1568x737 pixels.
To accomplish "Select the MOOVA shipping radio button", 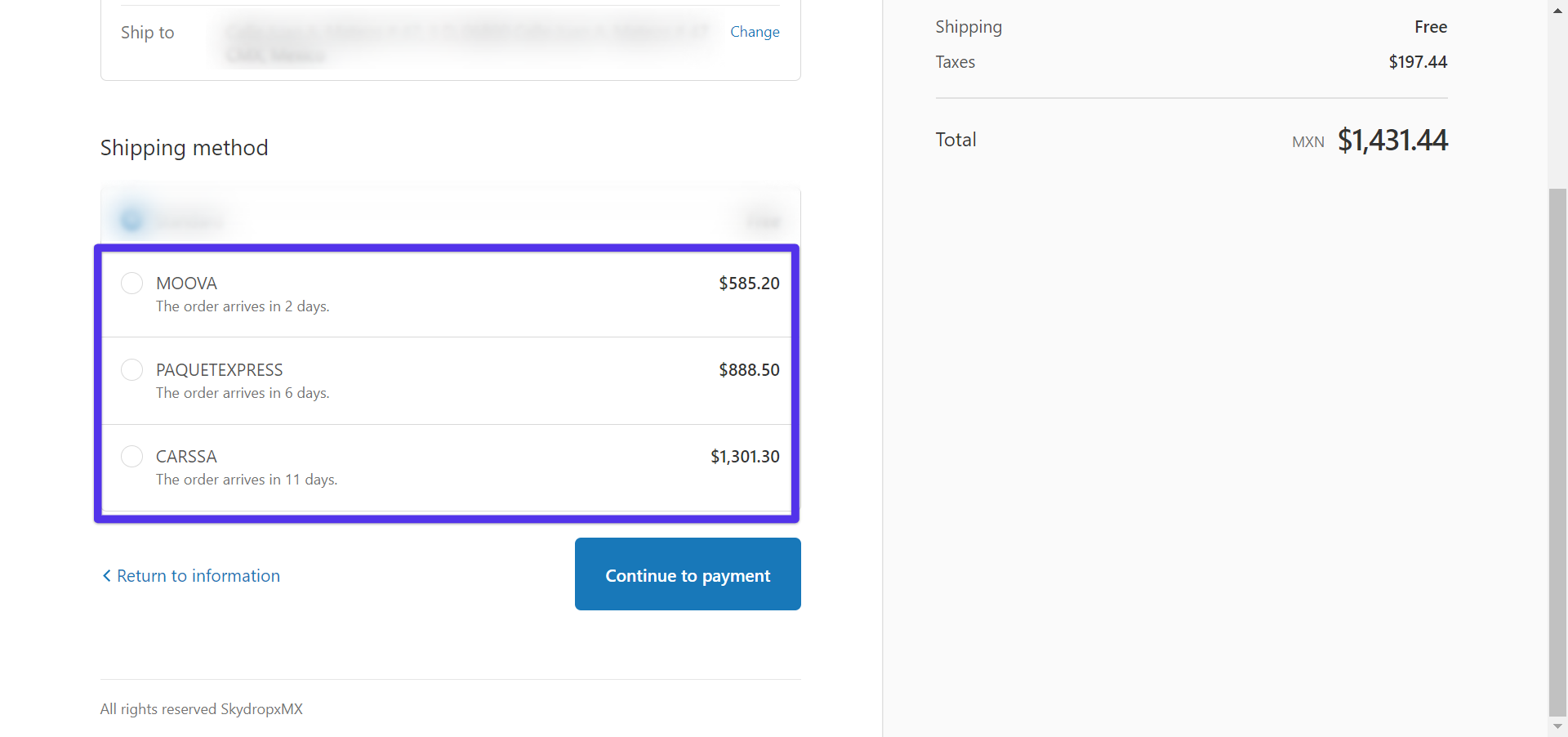I will 131,284.
